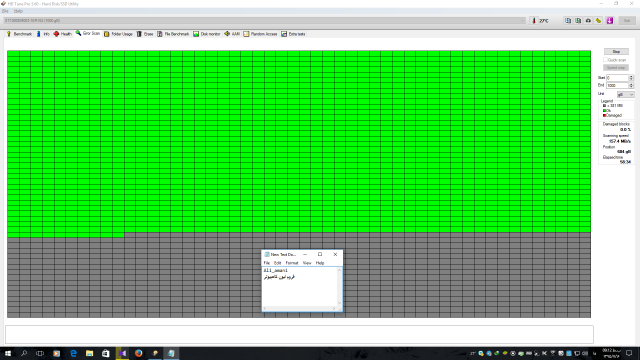The width and height of the screenshot is (640, 360).
Task: Open the File Benchmark tab
Action: [x=173, y=34]
